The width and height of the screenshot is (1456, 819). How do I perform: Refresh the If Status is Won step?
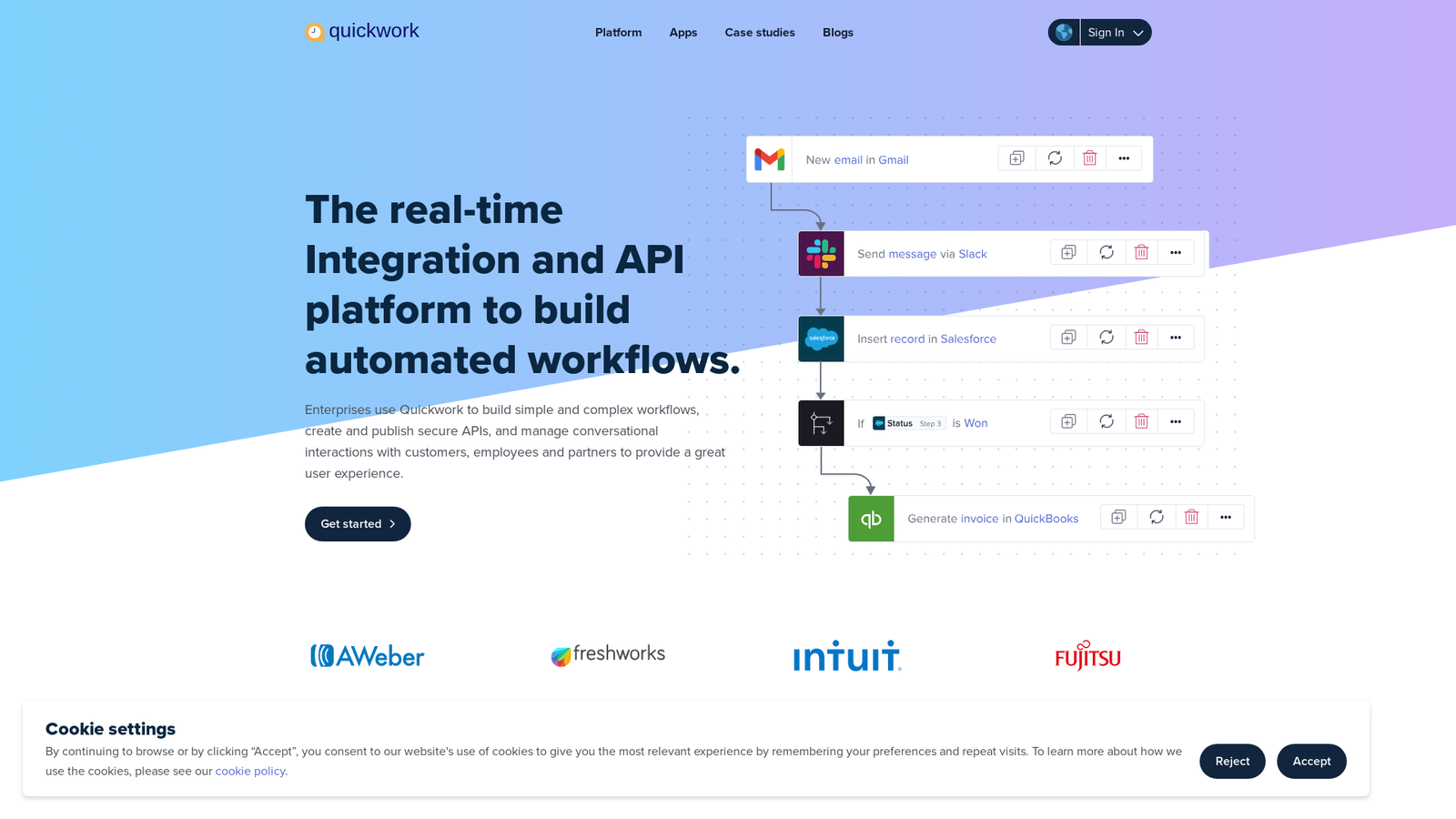tap(1107, 421)
